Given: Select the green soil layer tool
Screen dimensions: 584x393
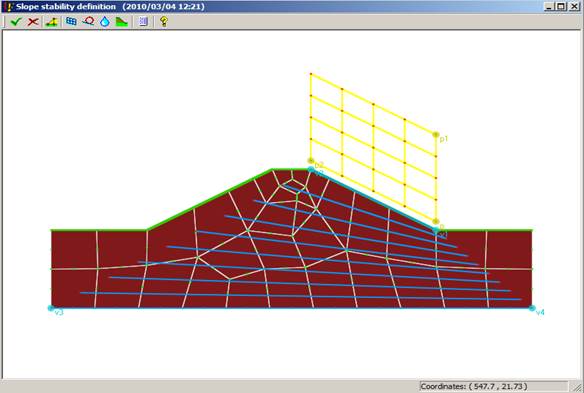Looking at the screenshot, I should [122, 22].
